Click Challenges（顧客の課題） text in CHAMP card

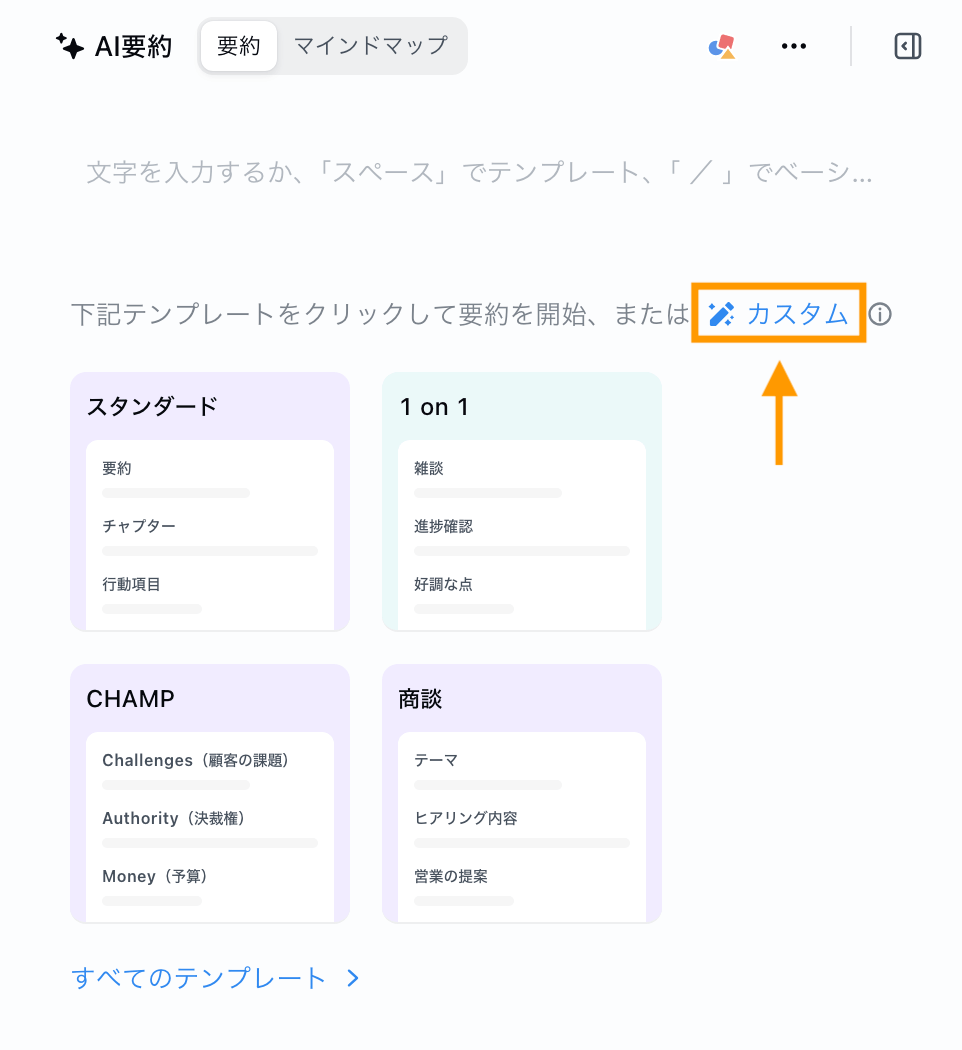point(195,760)
